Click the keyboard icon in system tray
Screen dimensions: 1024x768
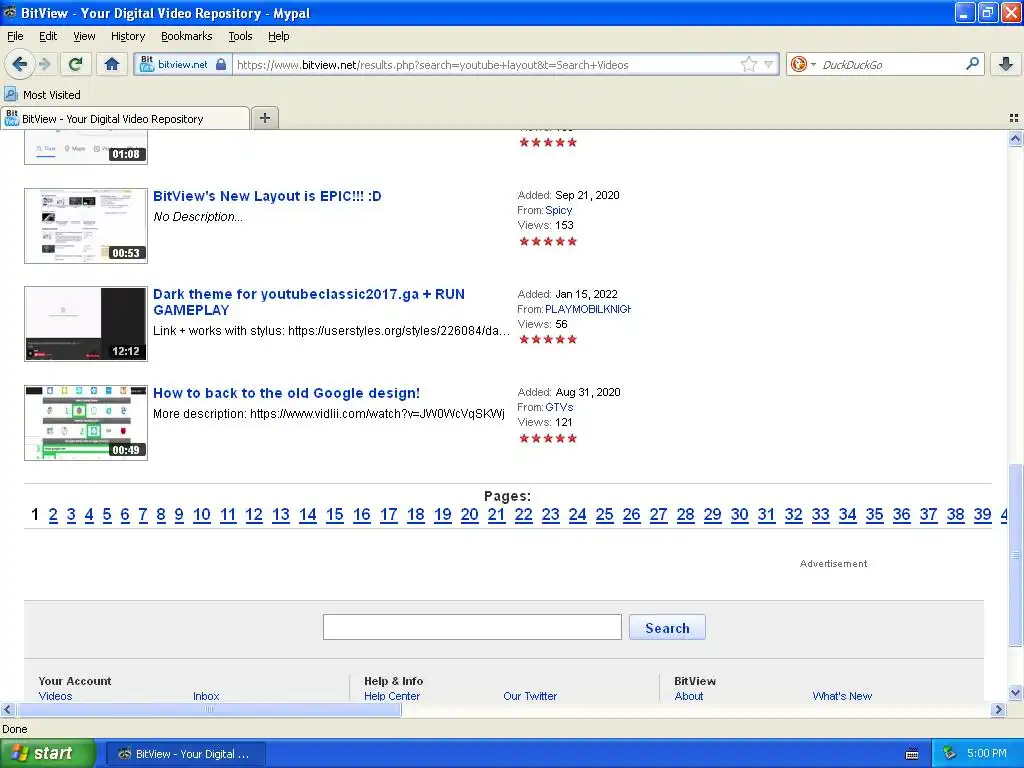(912, 754)
